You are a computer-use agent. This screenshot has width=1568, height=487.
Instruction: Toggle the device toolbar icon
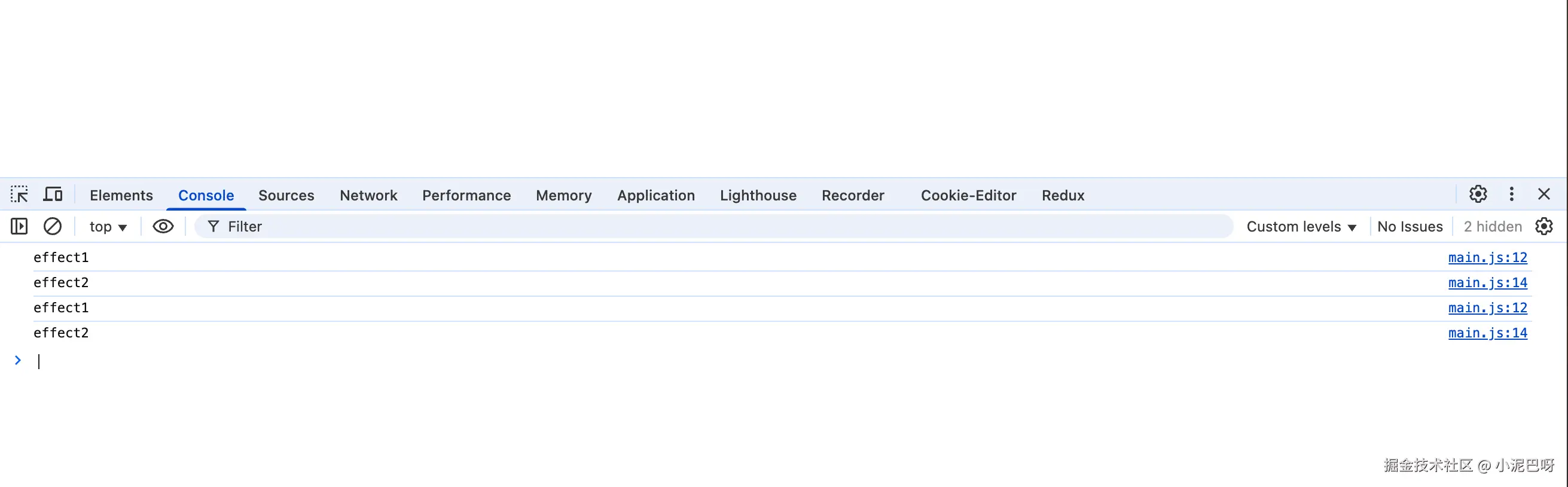[x=53, y=195]
